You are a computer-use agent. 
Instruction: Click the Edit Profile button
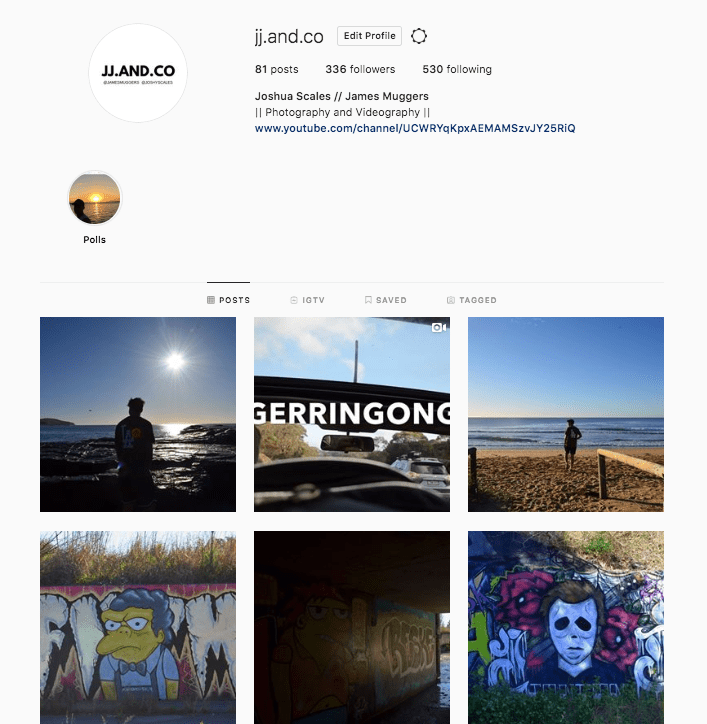coord(369,36)
